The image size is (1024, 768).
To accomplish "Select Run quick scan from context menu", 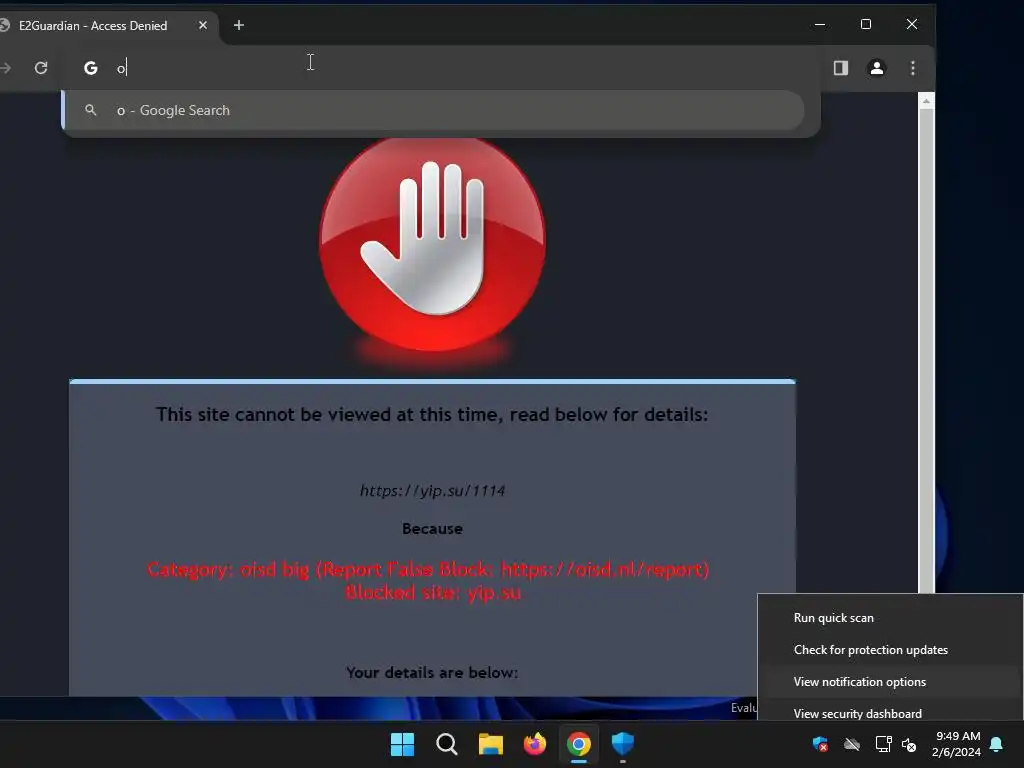I will click(x=890, y=618).
